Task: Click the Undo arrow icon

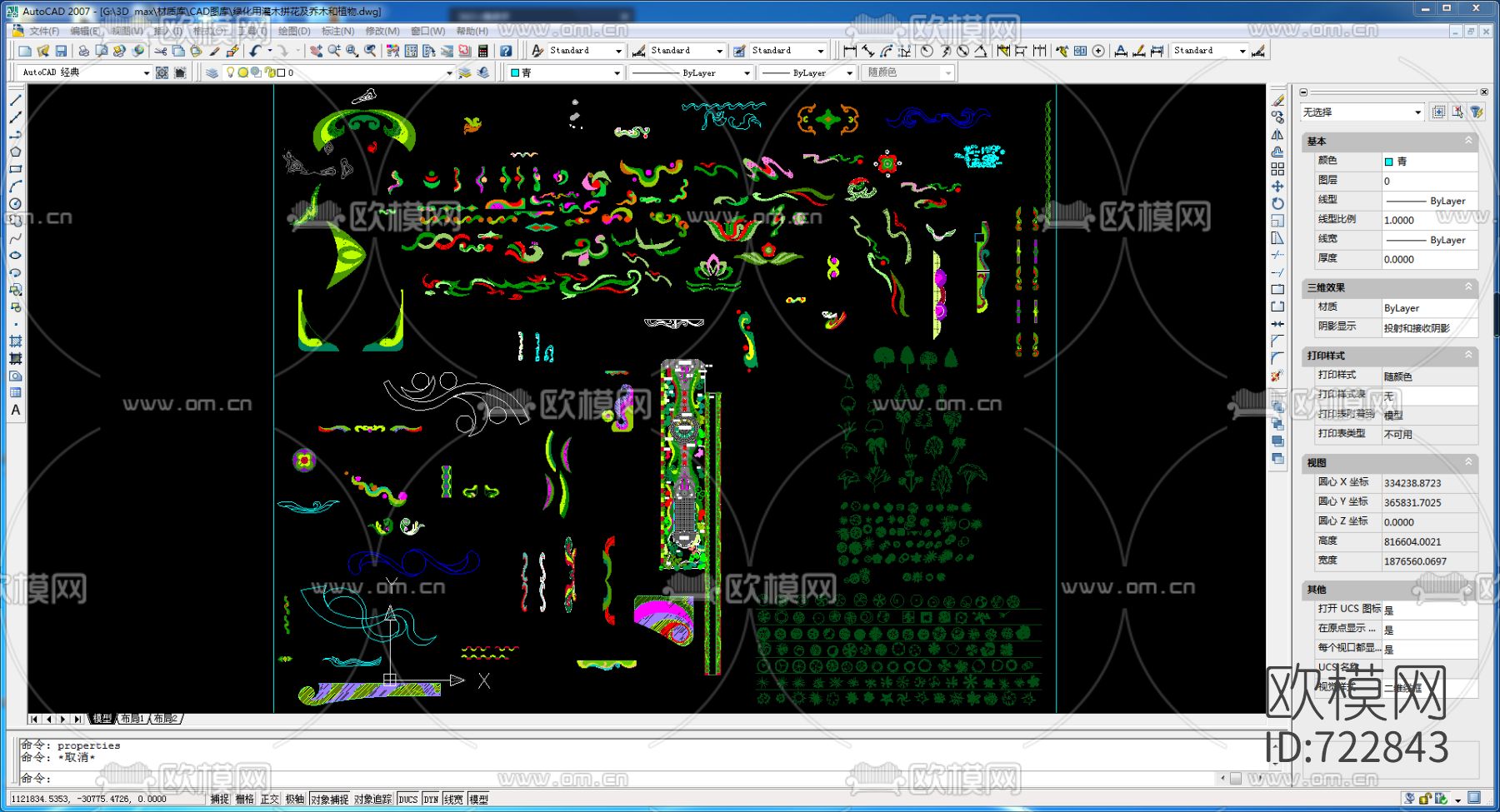Action: (x=256, y=51)
